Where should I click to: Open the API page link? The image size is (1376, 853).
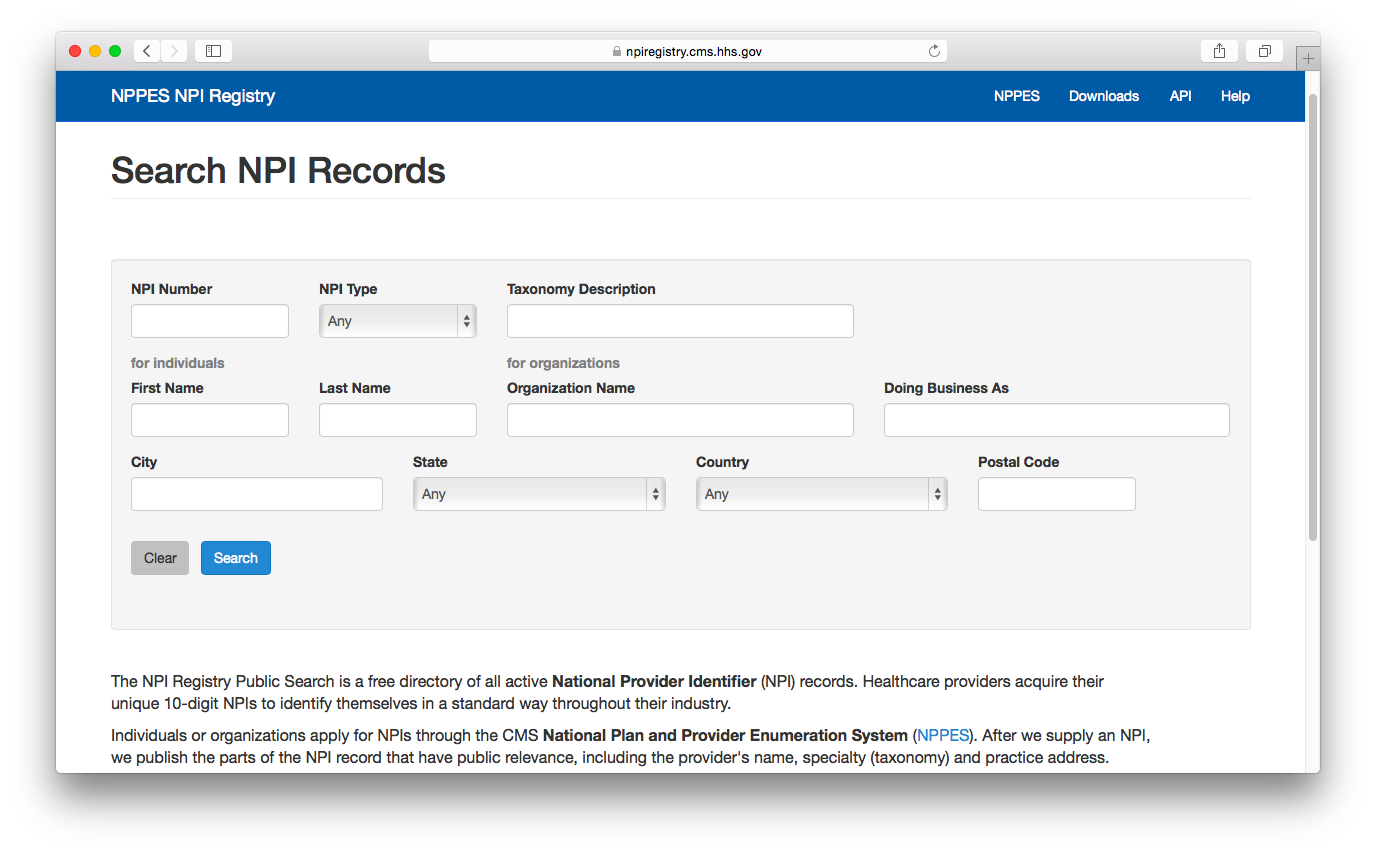pyautogui.click(x=1180, y=96)
